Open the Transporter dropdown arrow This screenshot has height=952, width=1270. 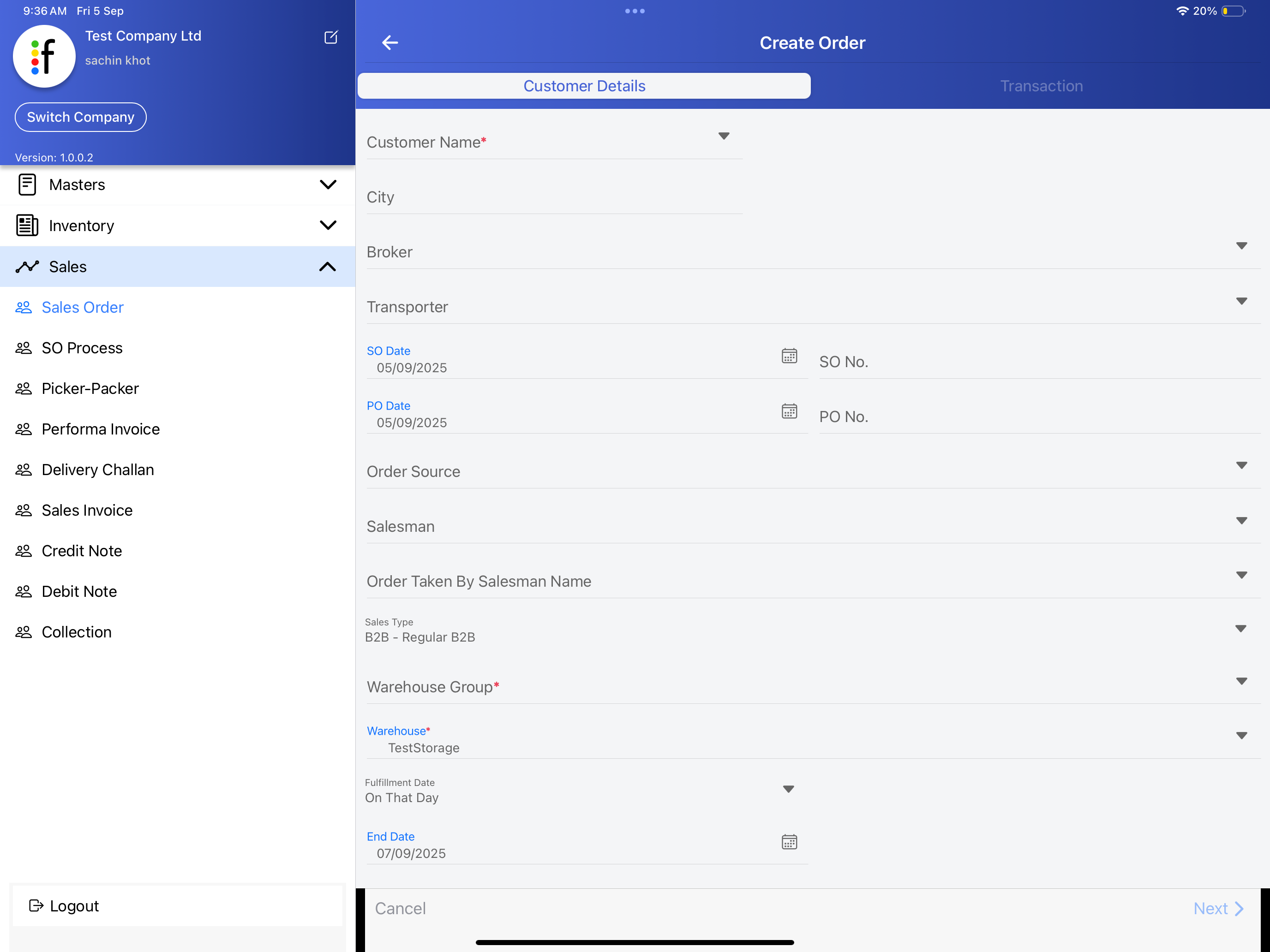pos(1241,301)
